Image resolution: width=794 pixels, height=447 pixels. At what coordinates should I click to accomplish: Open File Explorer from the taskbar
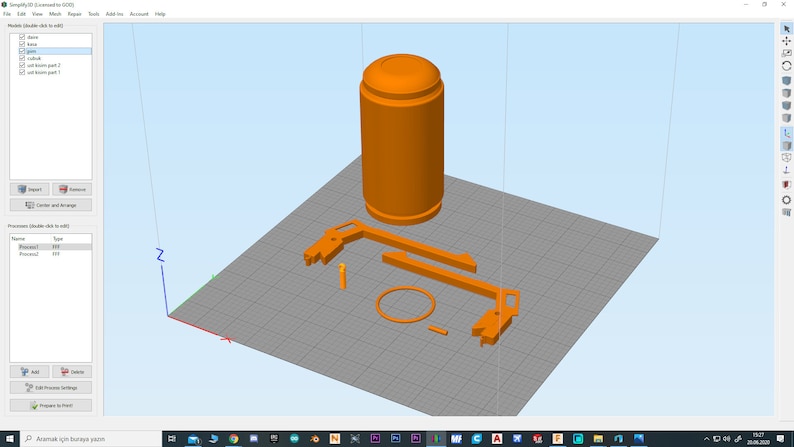point(598,438)
